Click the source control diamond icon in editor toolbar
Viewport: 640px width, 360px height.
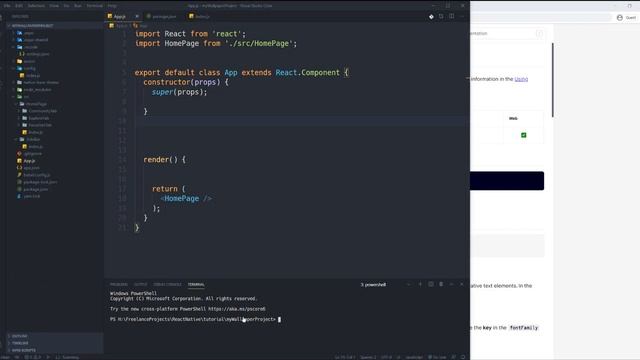(x=431, y=17)
